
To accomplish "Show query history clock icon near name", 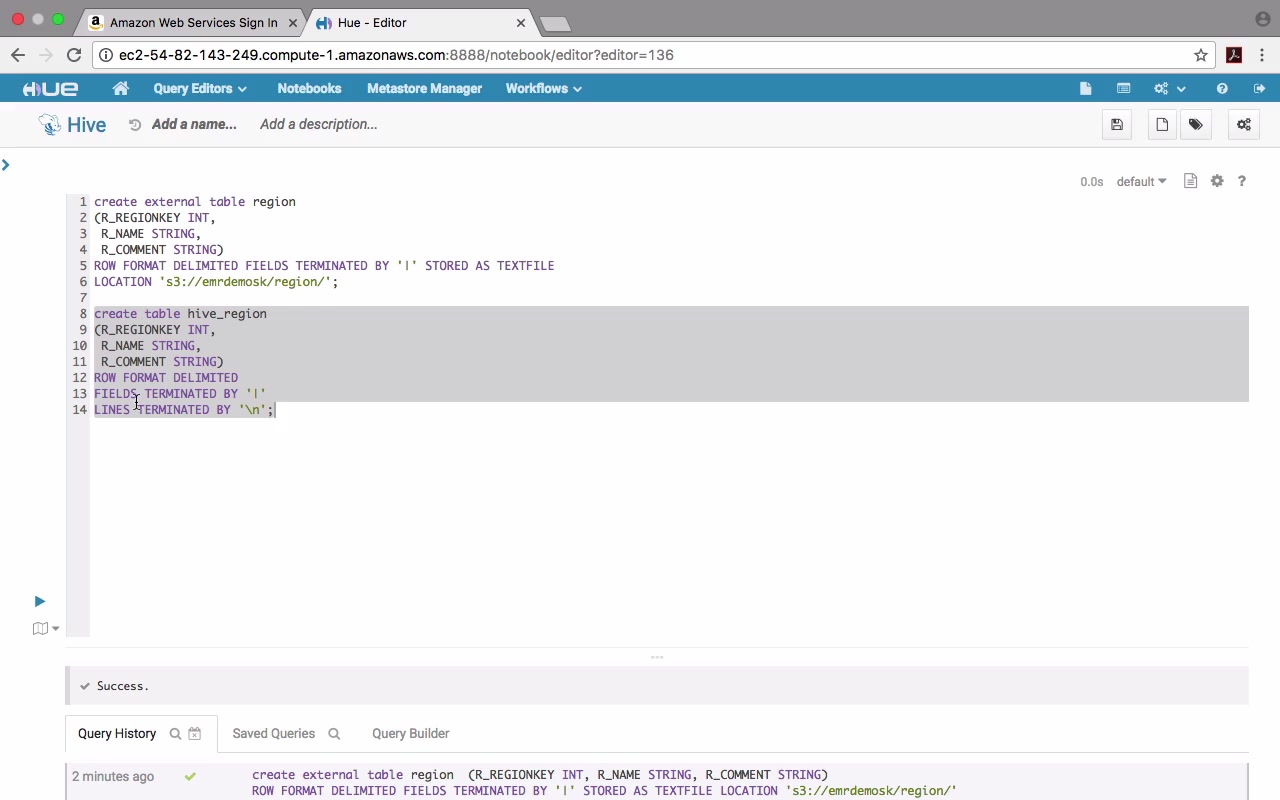I will pyautogui.click(x=135, y=125).
